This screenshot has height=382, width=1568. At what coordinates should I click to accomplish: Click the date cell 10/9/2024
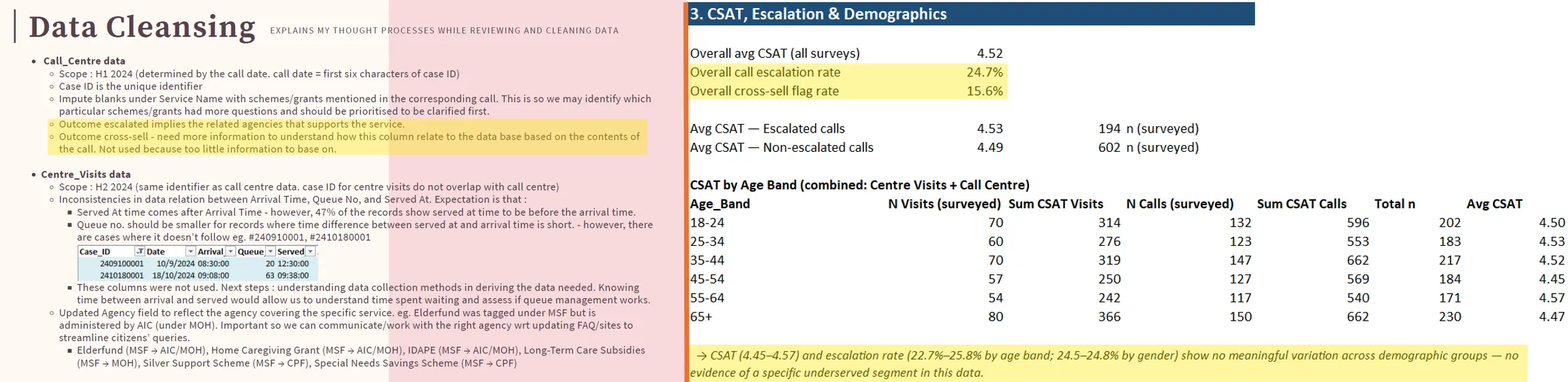[x=176, y=264]
